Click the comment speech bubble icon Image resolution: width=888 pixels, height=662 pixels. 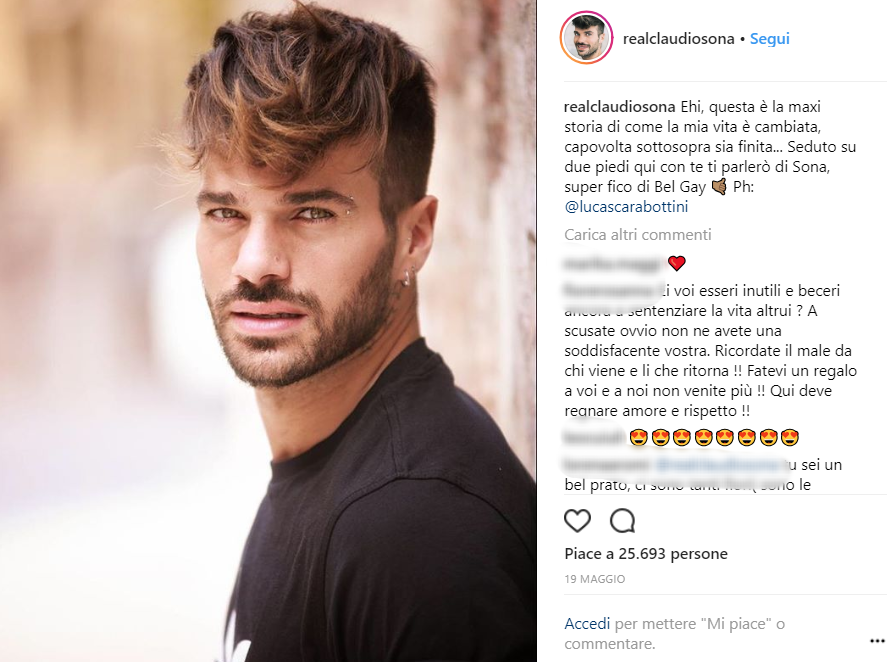pos(622,521)
